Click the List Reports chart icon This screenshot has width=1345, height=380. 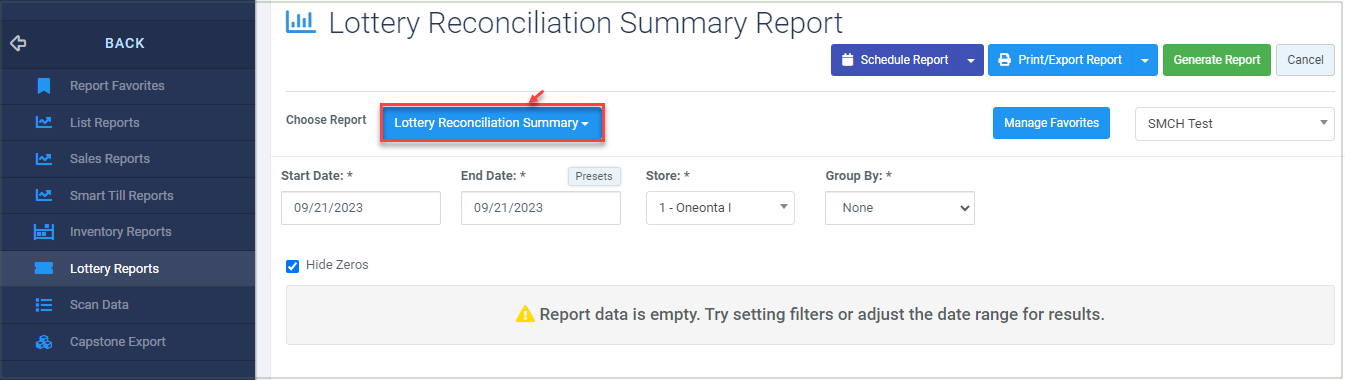pyautogui.click(x=43, y=123)
